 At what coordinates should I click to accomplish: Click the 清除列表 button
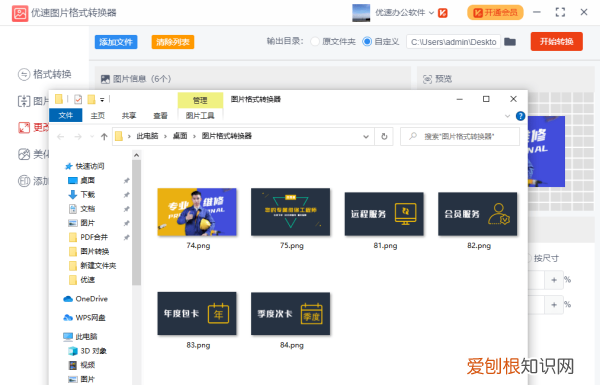click(173, 42)
